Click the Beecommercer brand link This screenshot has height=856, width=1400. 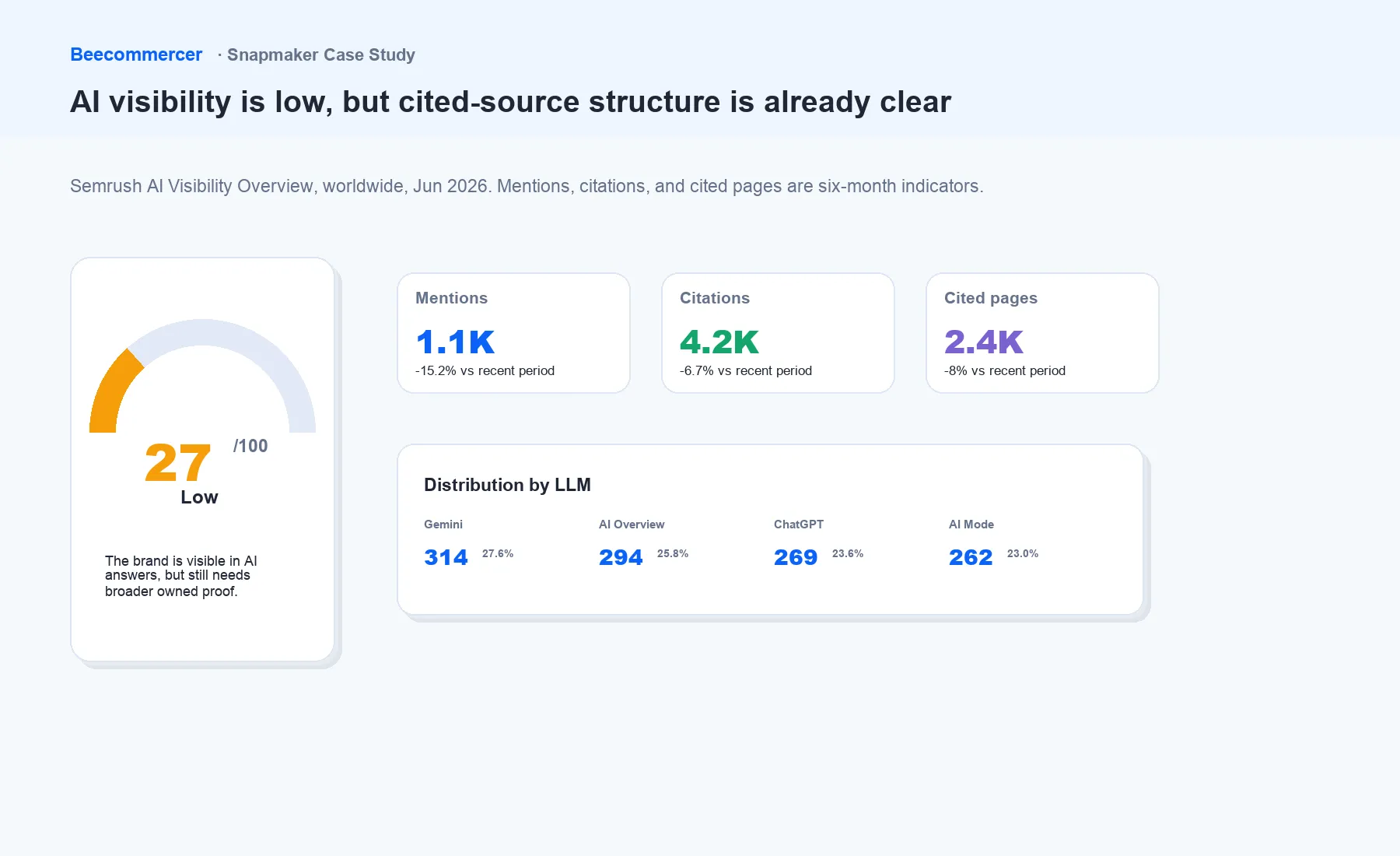pos(136,54)
